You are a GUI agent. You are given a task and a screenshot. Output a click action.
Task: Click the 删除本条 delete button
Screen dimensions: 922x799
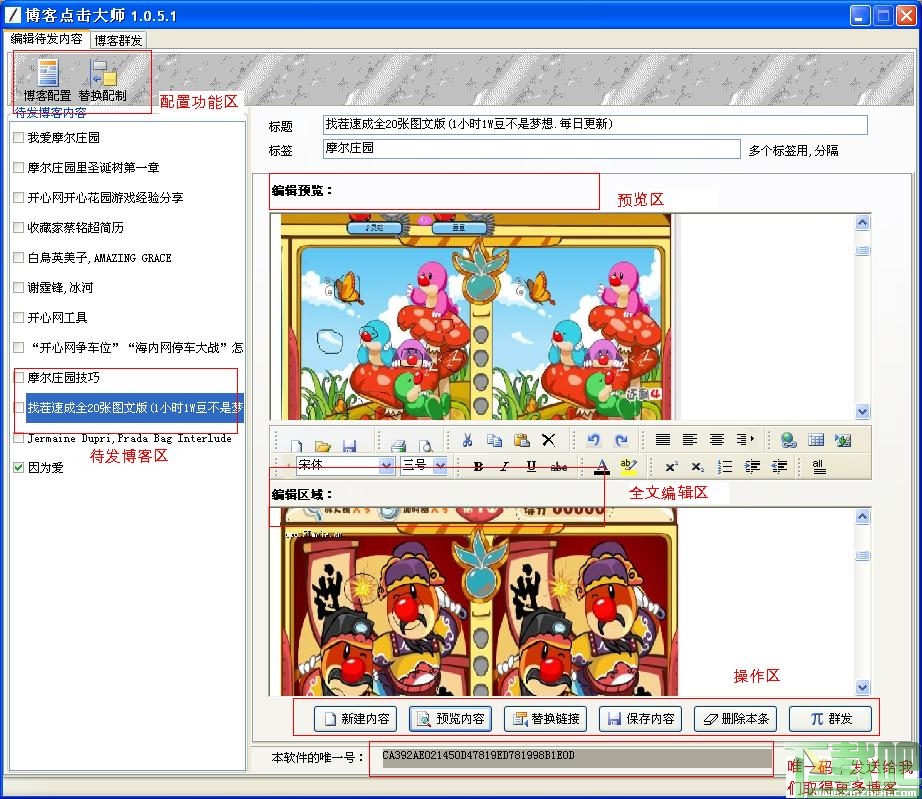pyautogui.click(x=735, y=718)
